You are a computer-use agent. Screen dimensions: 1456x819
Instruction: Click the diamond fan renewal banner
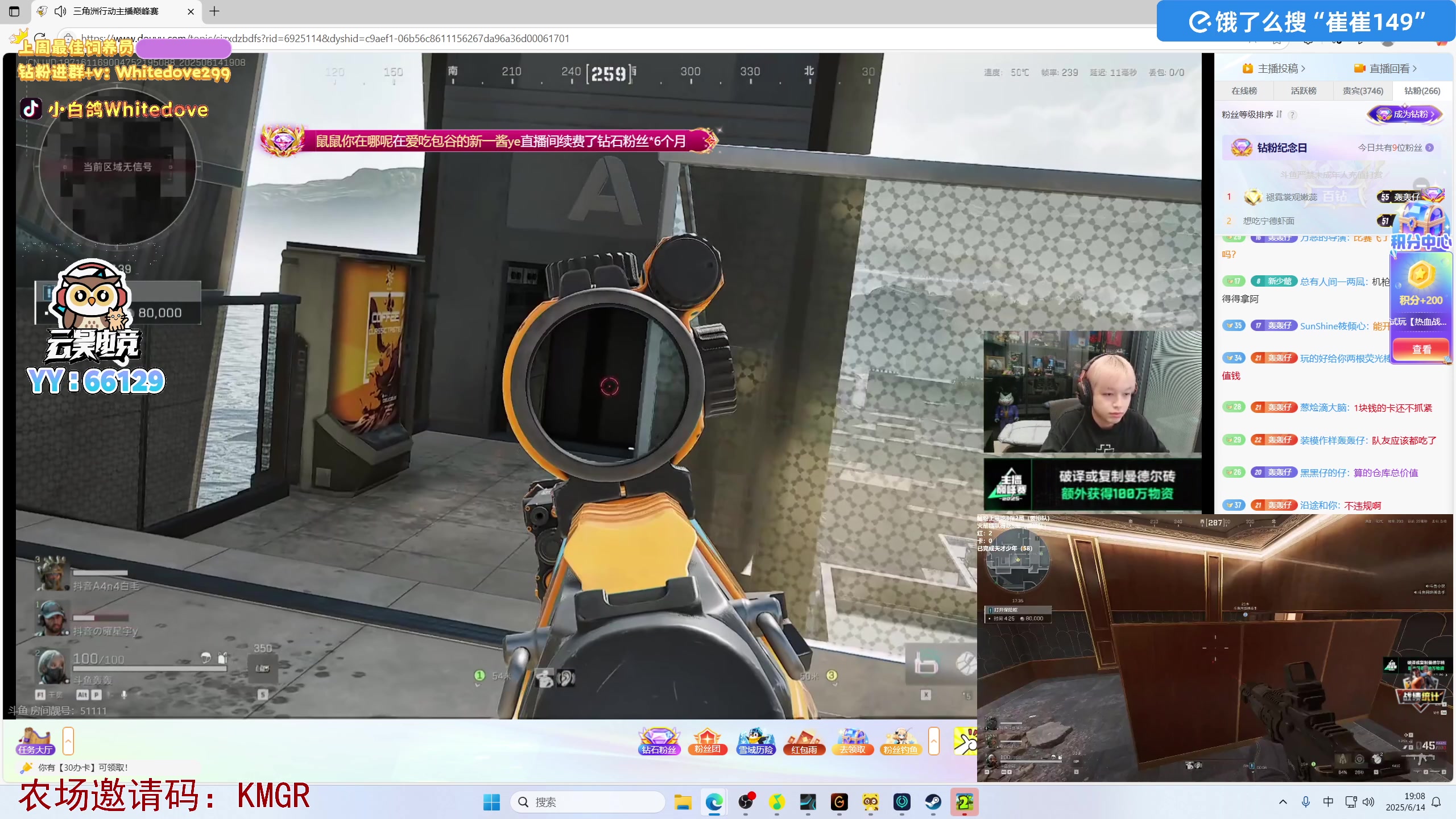489,140
